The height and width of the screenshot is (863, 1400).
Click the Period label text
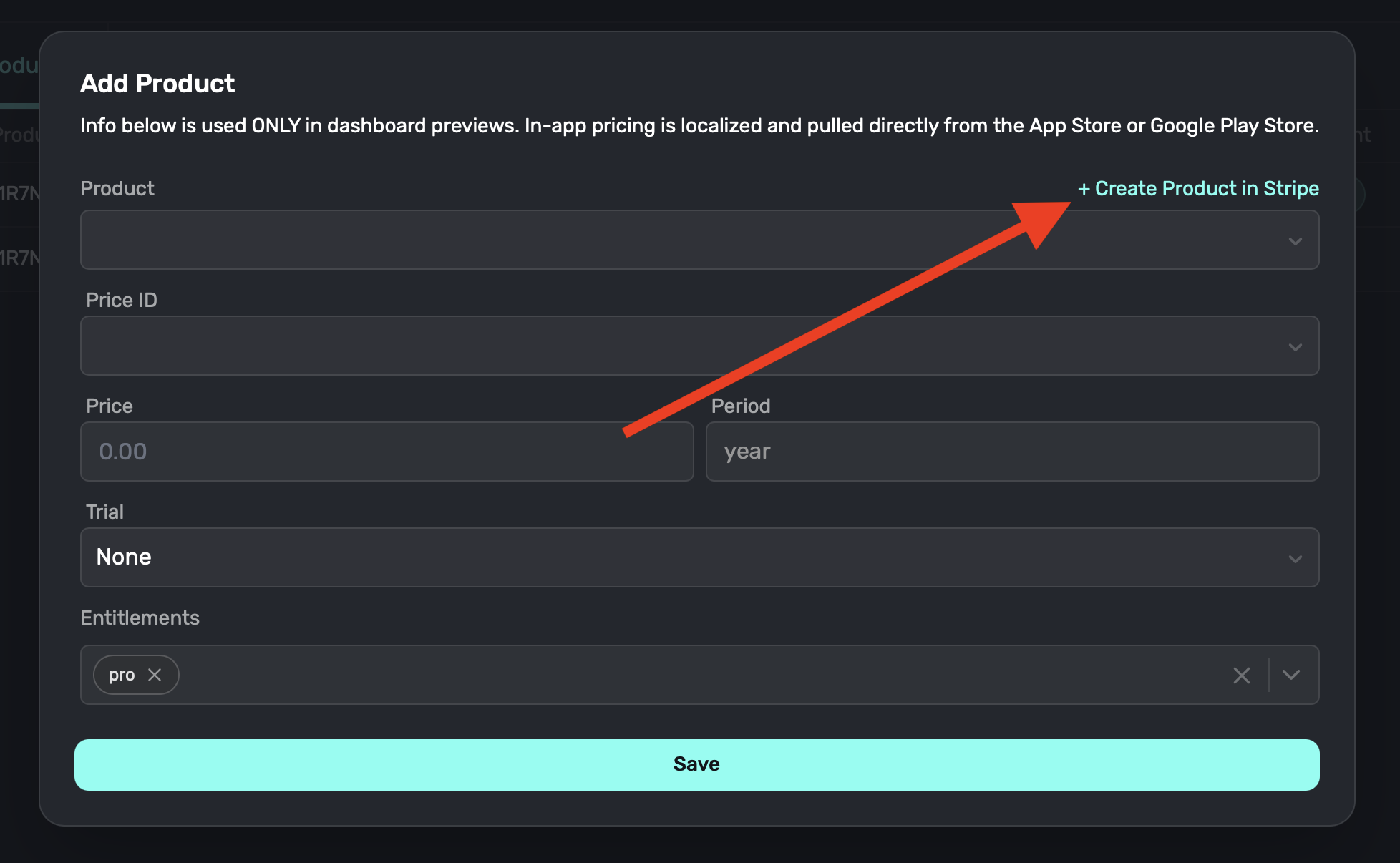click(x=741, y=406)
